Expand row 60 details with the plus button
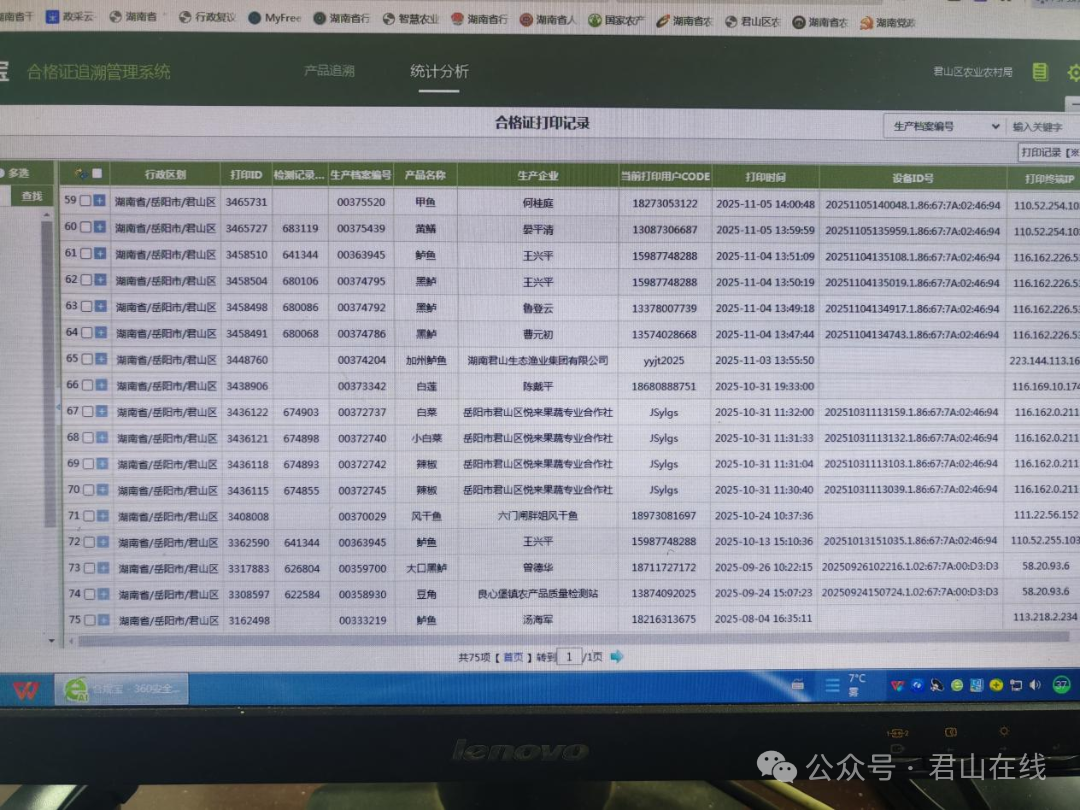 click(x=100, y=228)
